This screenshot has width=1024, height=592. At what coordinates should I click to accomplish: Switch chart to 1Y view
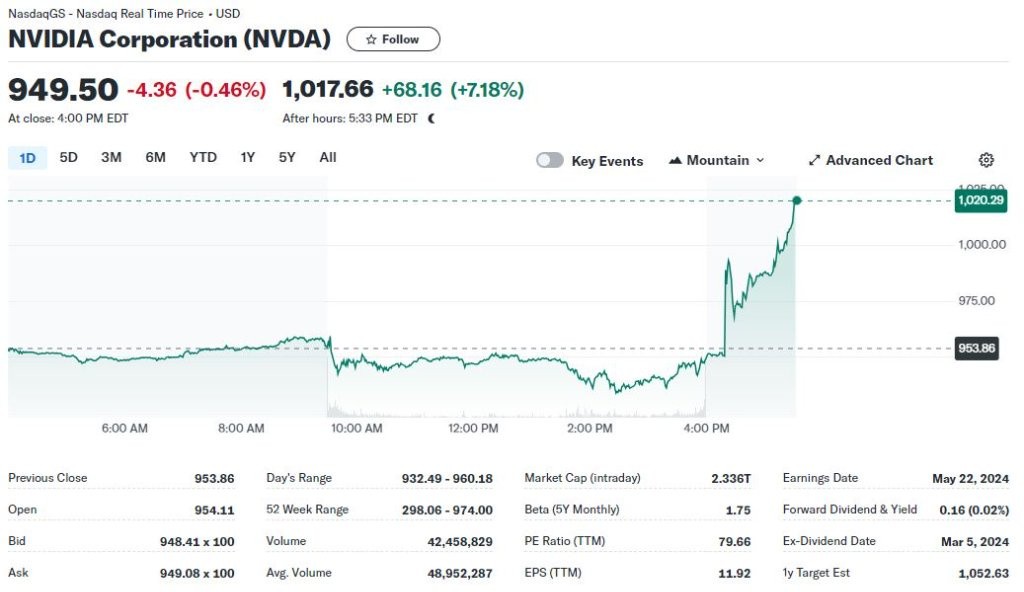pyautogui.click(x=247, y=157)
